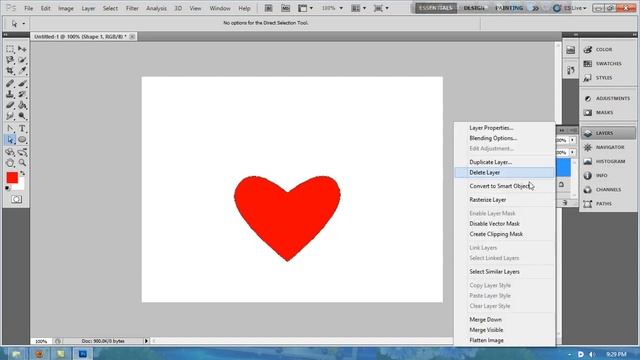Close the Untitled-1 document tab
640x360 pixels.
click(132, 37)
